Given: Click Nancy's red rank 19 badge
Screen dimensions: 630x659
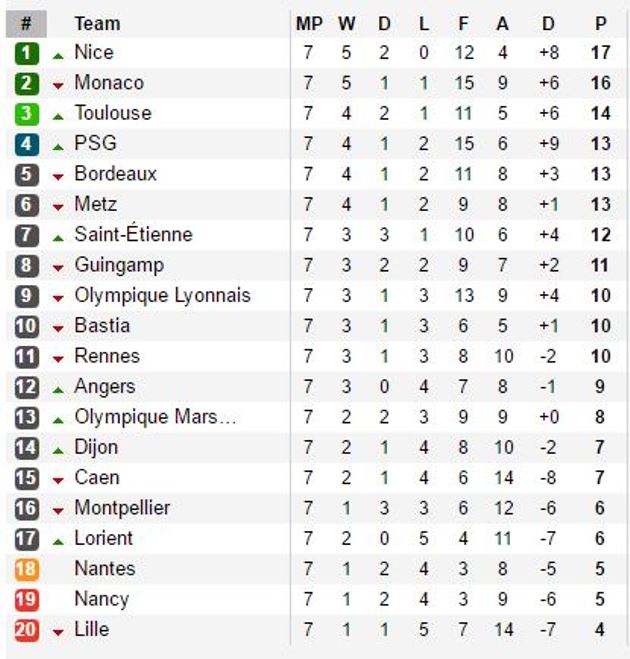Looking at the screenshot, I should 26,600.
